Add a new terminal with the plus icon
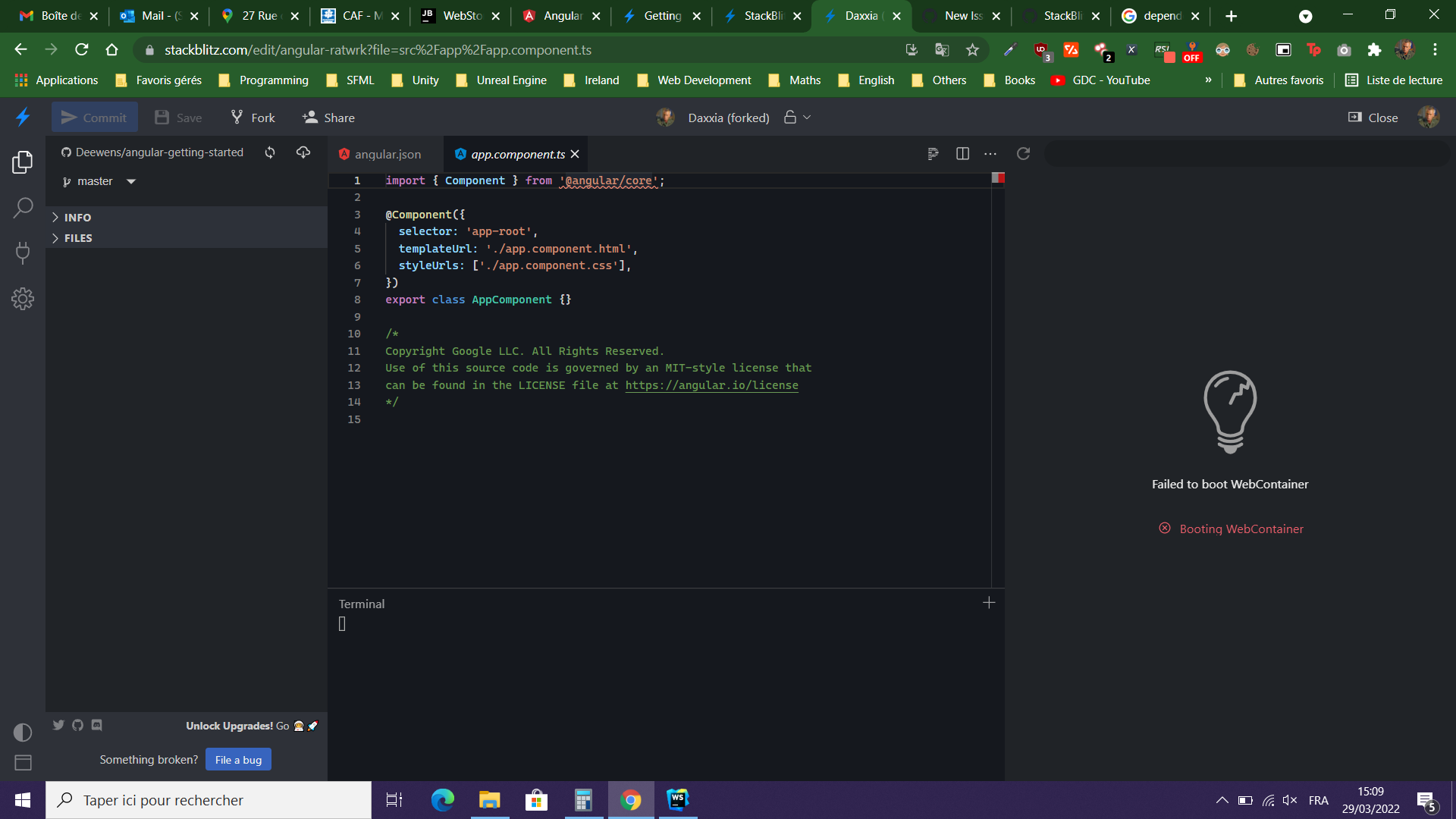This screenshot has width=1456, height=819. click(989, 602)
